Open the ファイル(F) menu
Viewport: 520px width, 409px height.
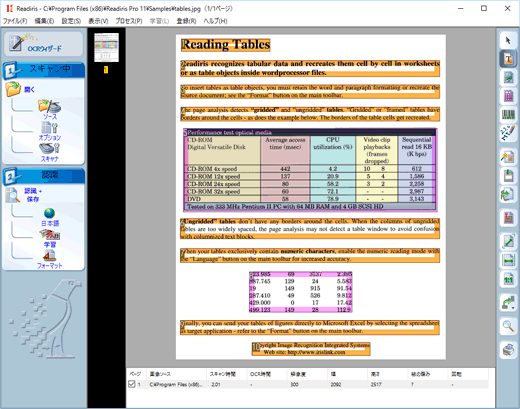(x=15, y=21)
